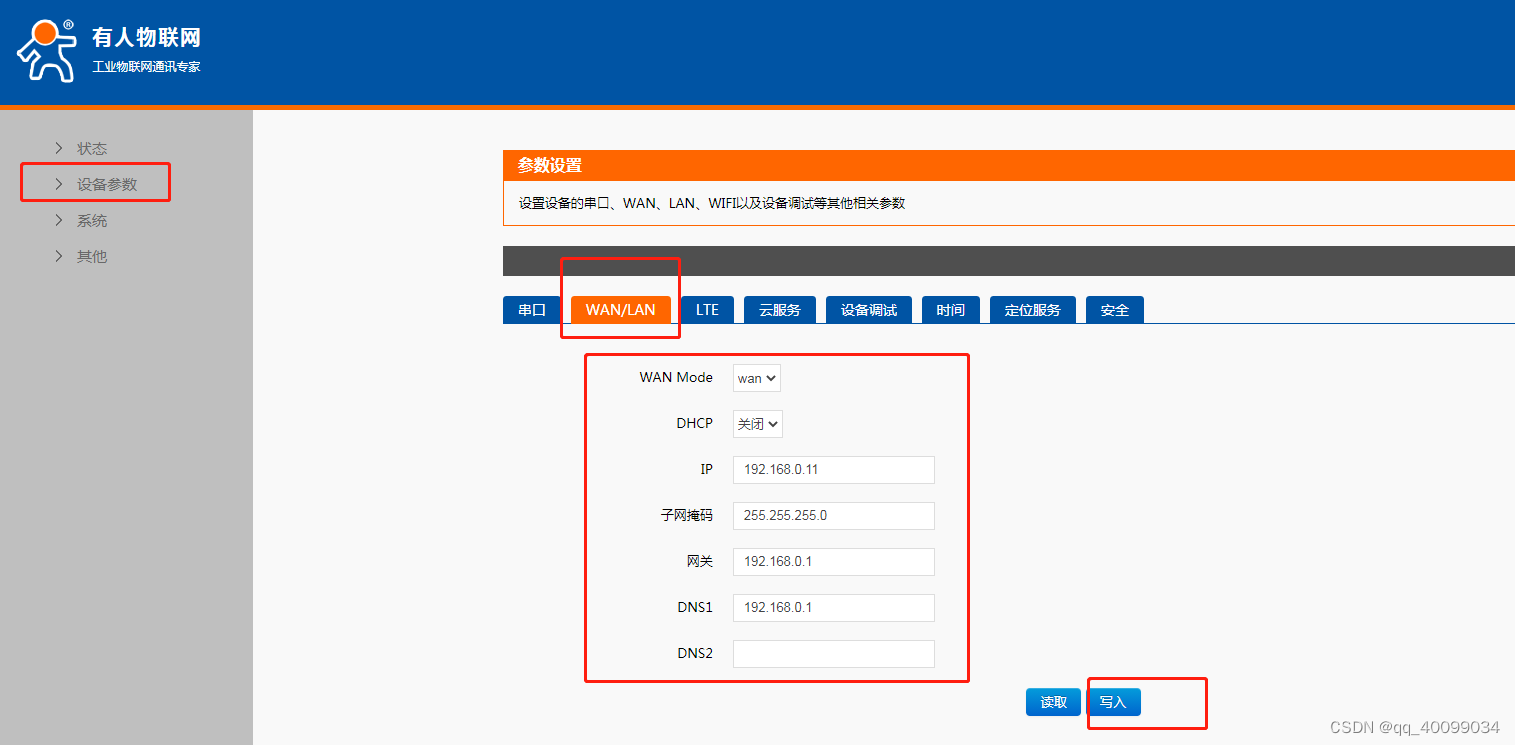This screenshot has height=745, width=1515.
Task: Click the DHCP label
Action: (x=694, y=423)
